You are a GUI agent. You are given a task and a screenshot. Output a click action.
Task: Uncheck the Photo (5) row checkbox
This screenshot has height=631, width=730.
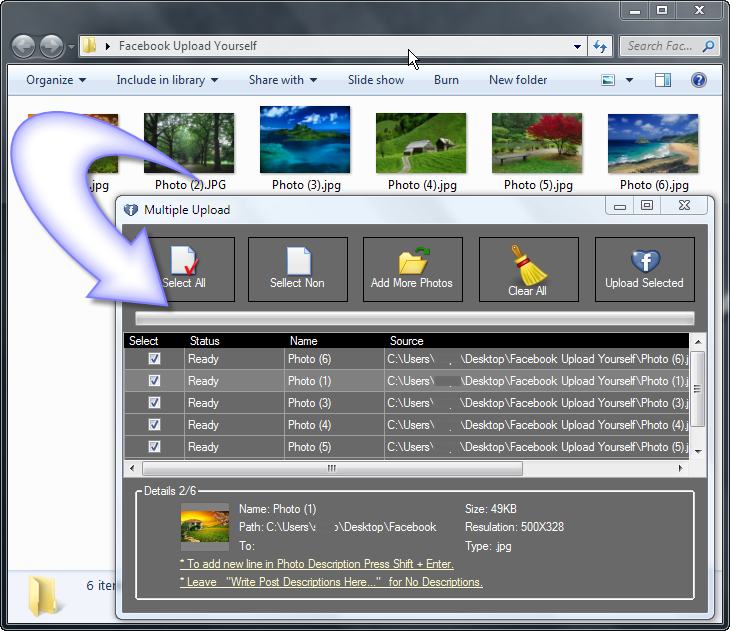coord(154,447)
